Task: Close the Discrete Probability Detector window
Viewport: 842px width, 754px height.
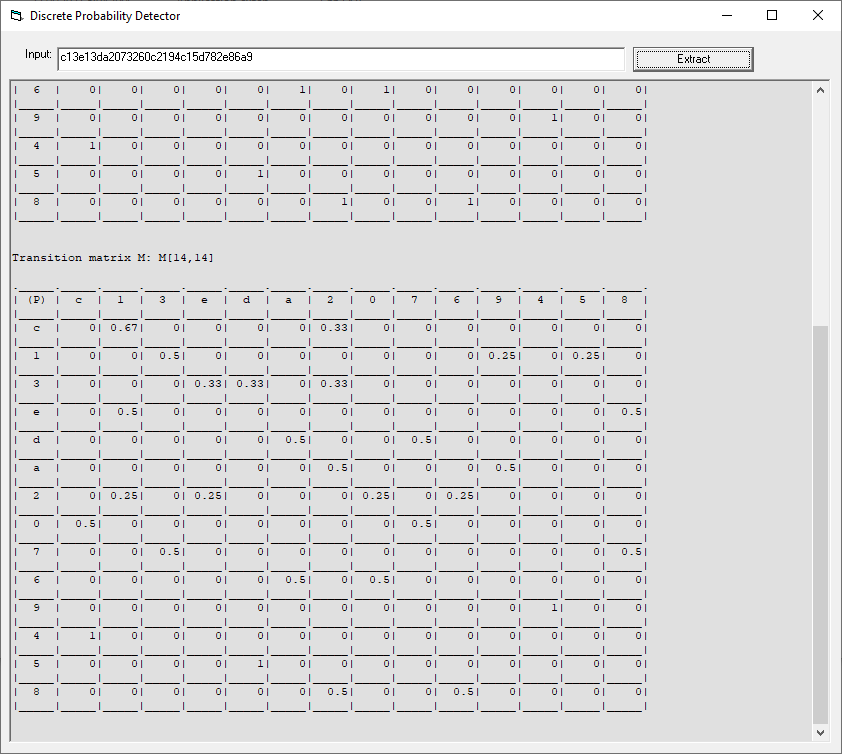Action: point(817,16)
